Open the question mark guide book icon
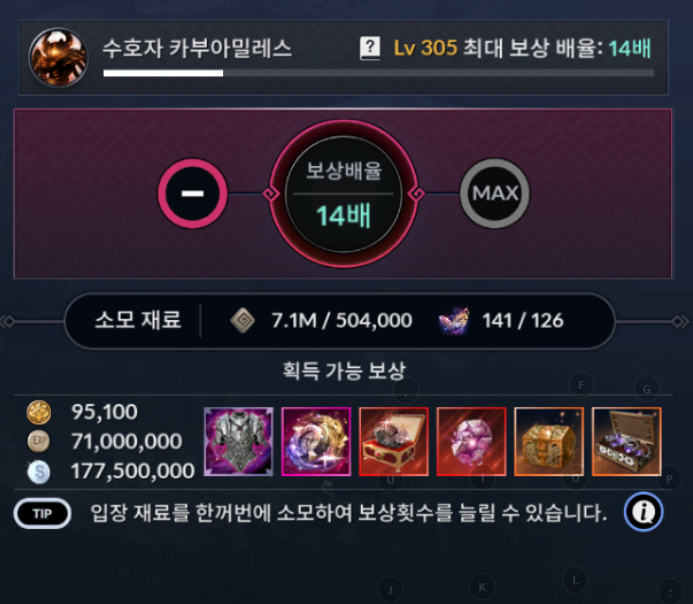The width and height of the screenshot is (693, 604). point(370,48)
